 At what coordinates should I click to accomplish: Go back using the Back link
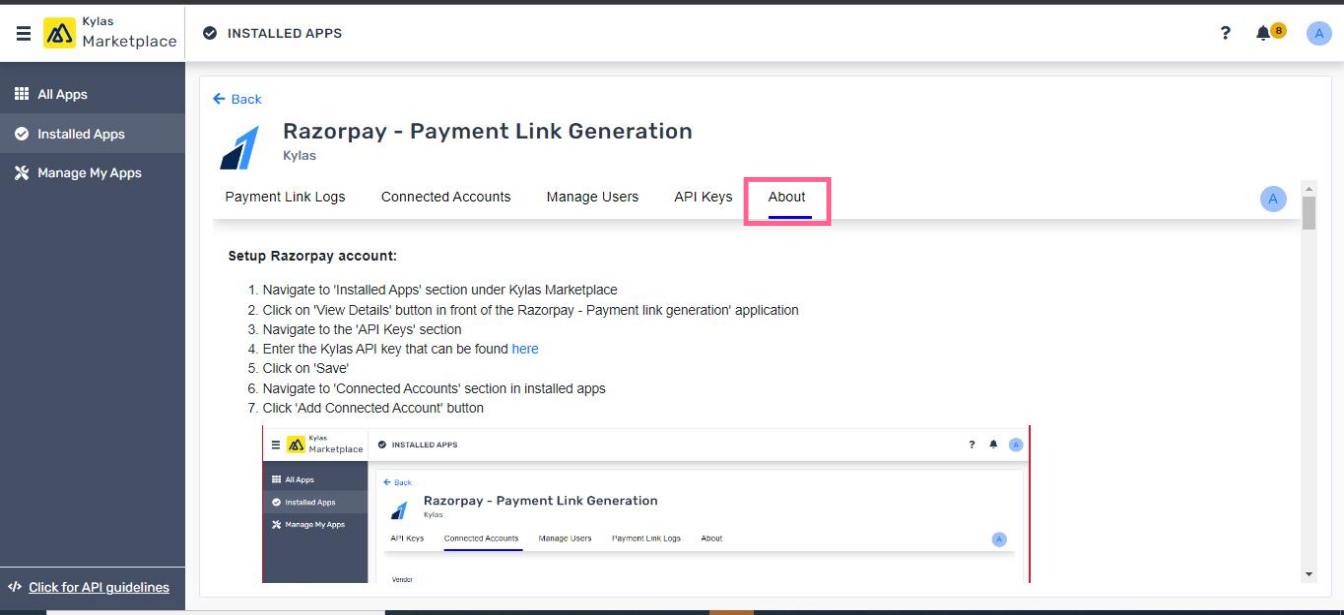click(237, 99)
